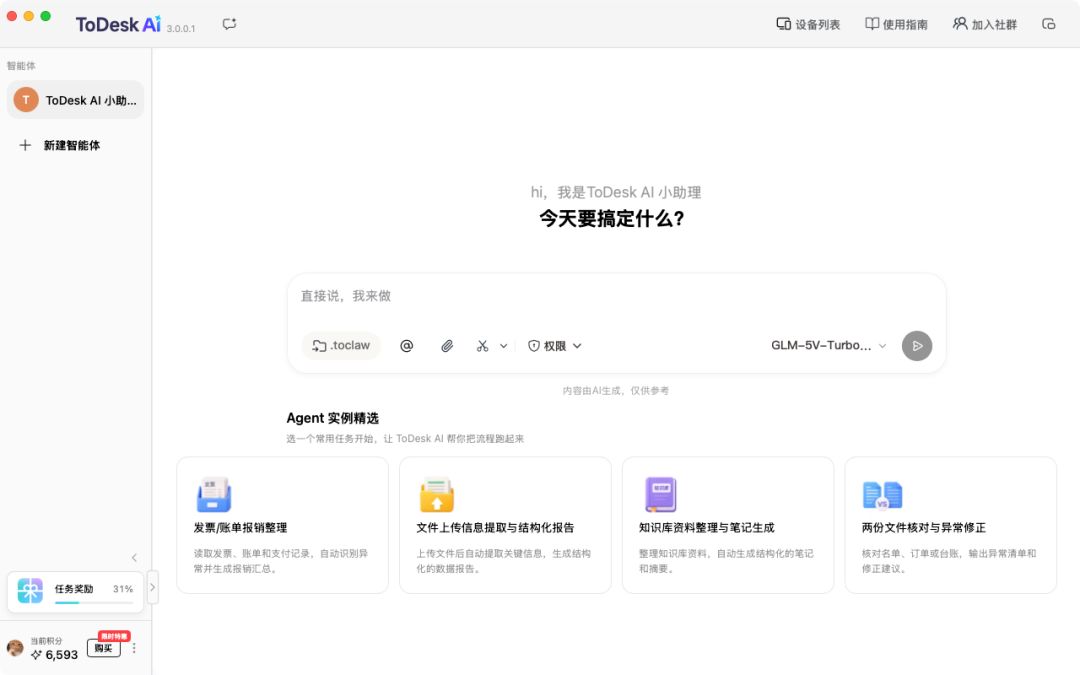Open the 文件上传信息提取与结构化报告 card
The height and width of the screenshot is (675, 1080).
505,525
